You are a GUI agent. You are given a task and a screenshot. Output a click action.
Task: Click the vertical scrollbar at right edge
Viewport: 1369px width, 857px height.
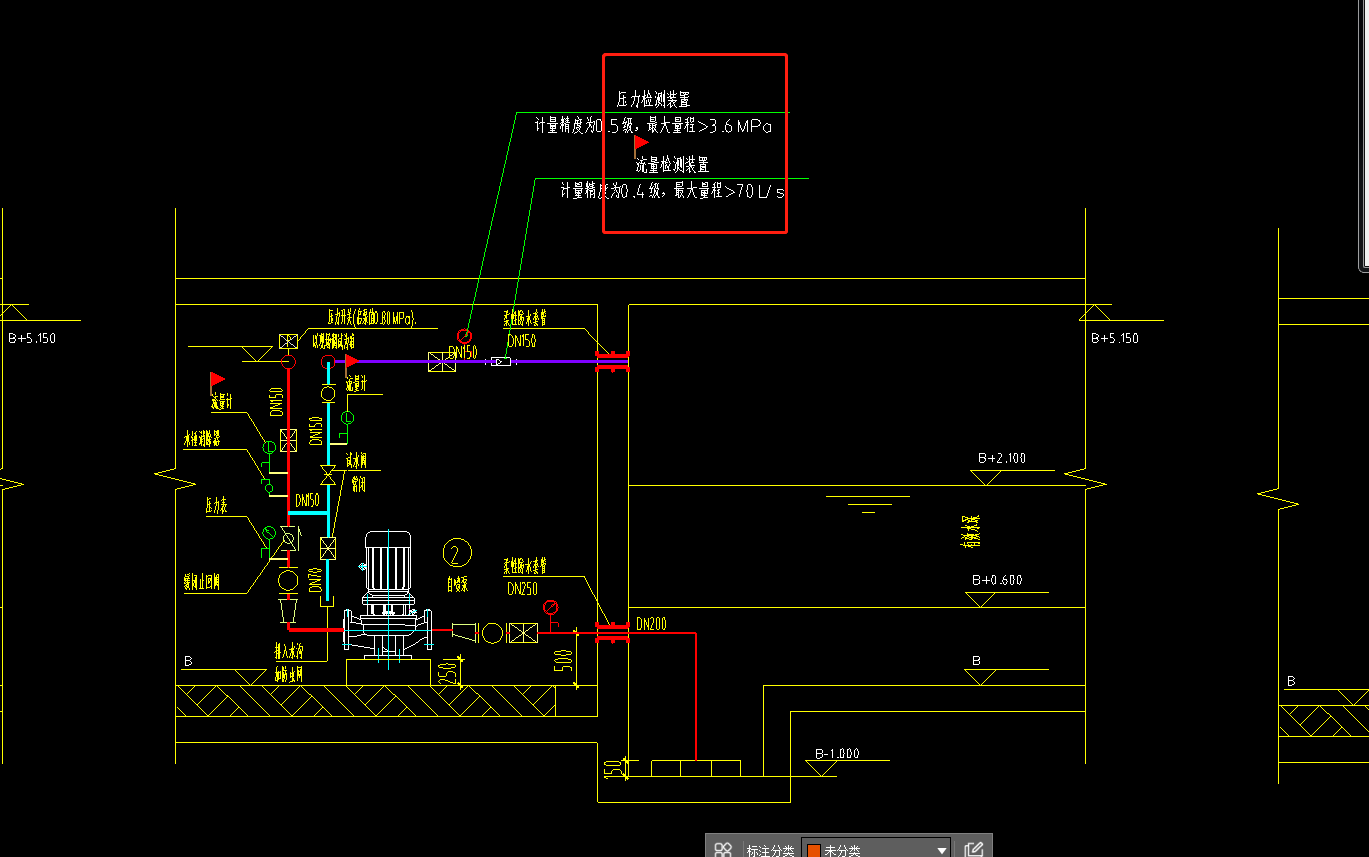click(1364, 135)
